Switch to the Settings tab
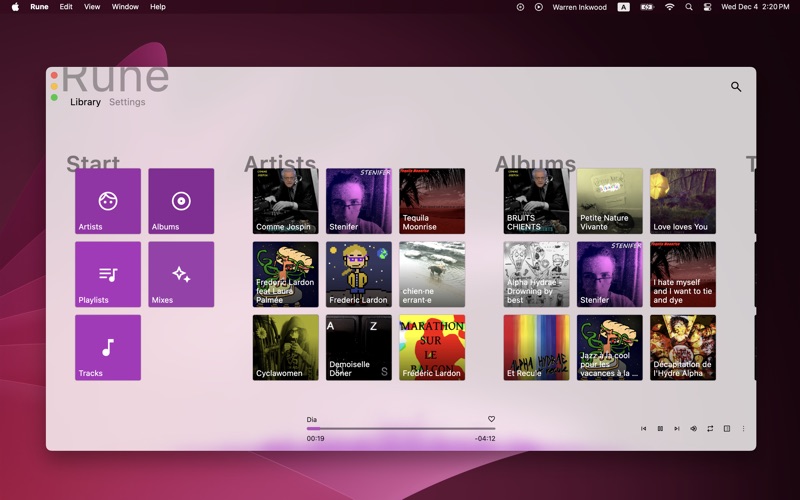Screen dimensions: 800x500 pyautogui.click(x=127, y=102)
